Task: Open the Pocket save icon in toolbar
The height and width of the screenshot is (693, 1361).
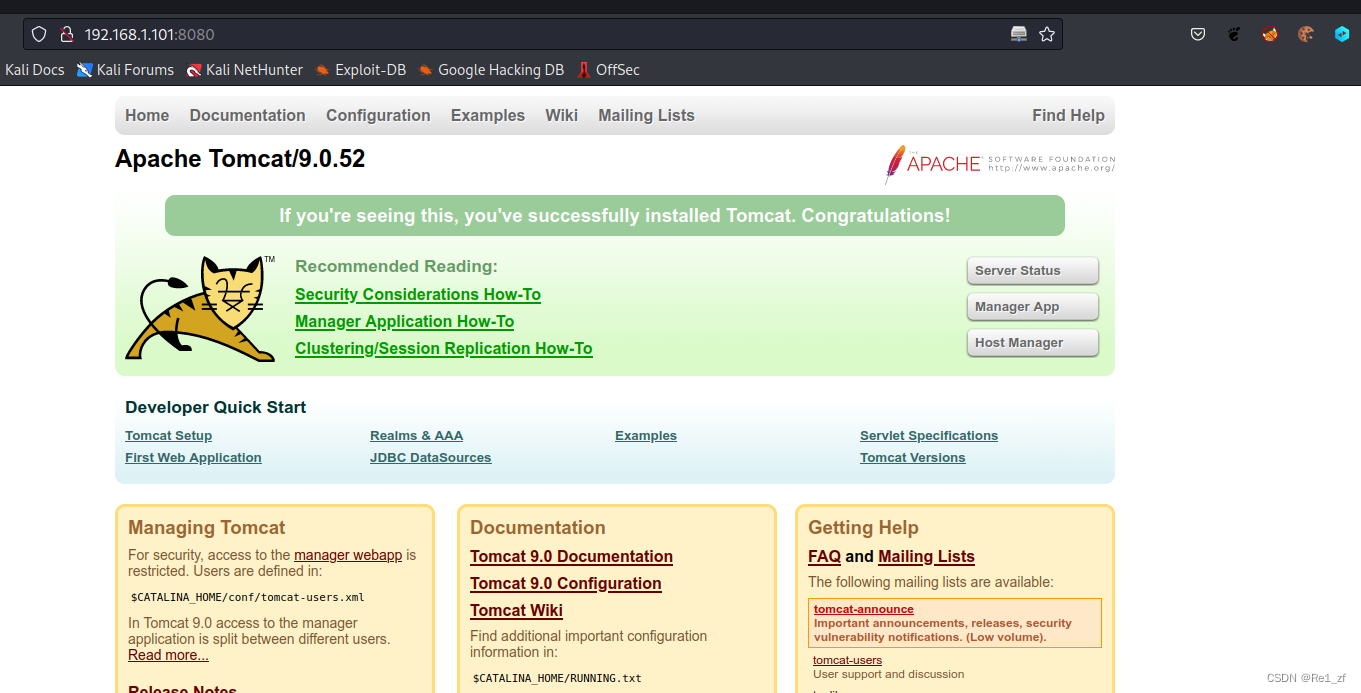Action: pyautogui.click(x=1198, y=34)
